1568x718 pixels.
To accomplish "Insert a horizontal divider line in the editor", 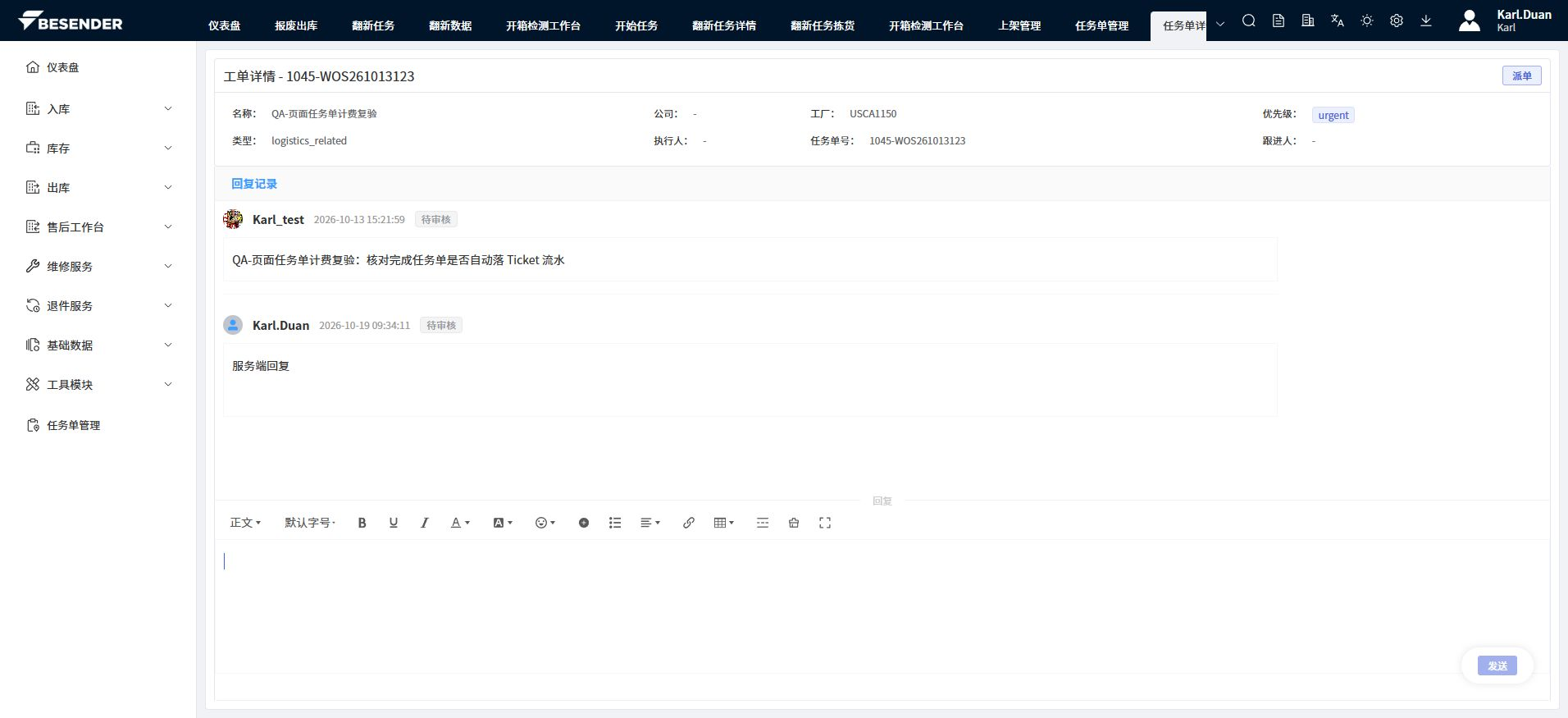I will [763, 523].
